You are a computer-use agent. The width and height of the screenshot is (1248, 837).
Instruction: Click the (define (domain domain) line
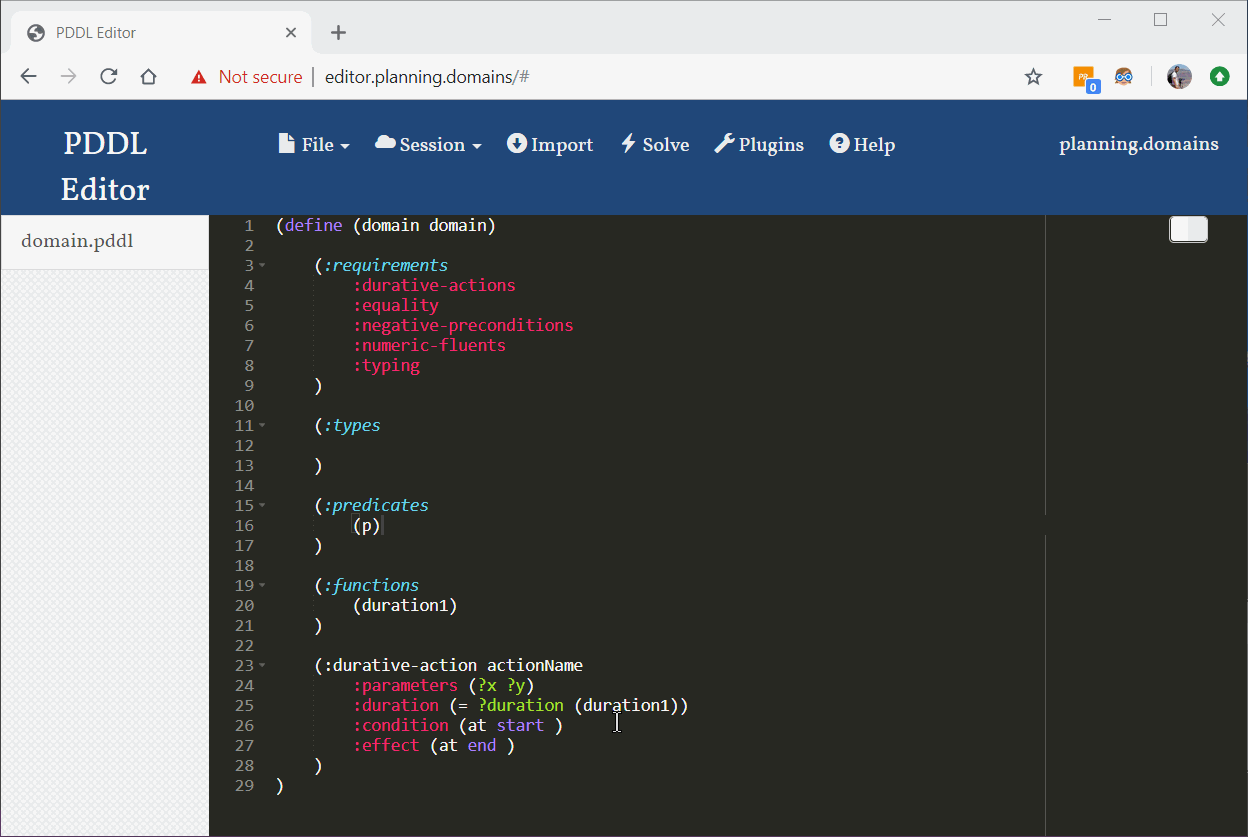[386, 225]
